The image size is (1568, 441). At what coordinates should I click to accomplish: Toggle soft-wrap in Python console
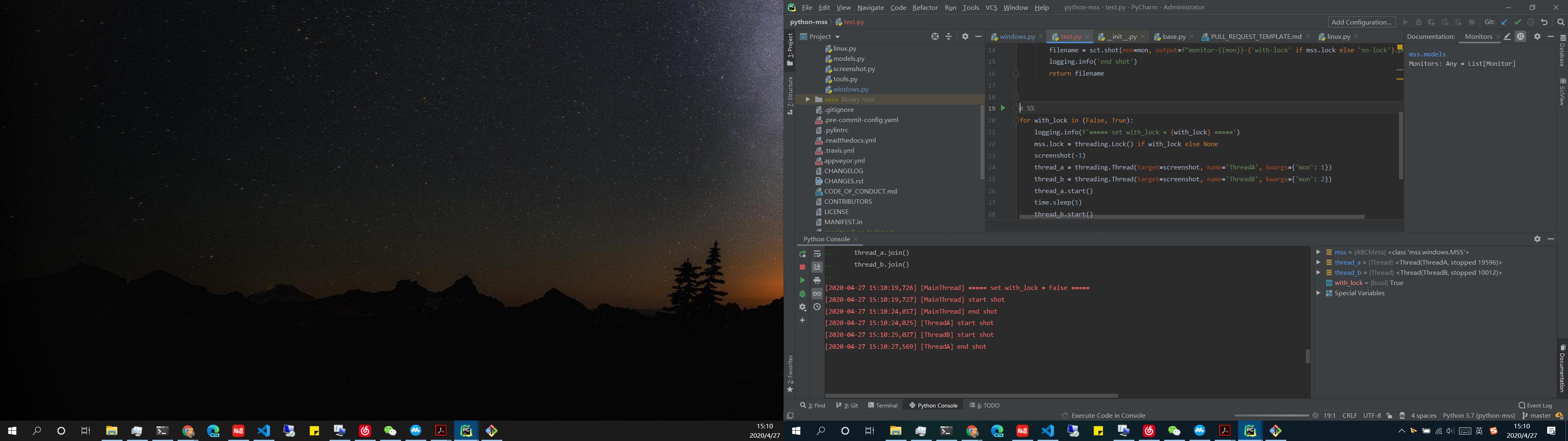(817, 254)
